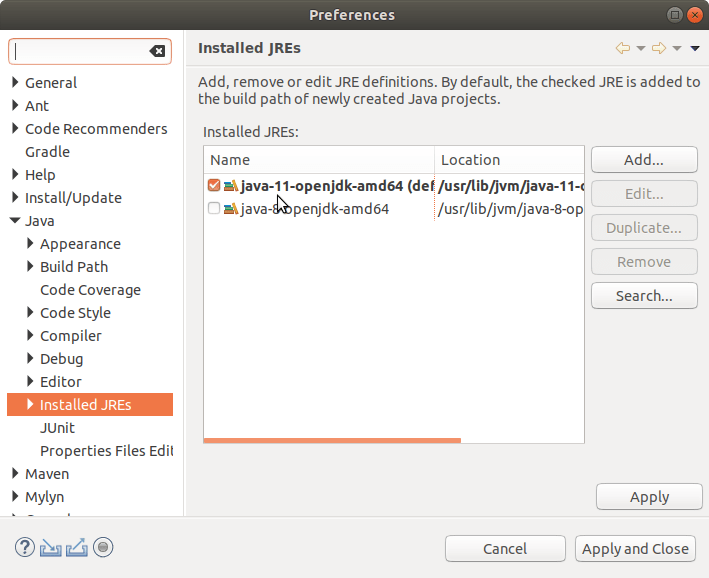Open the back history dropdown arrow
Image resolution: width=709 pixels, height=578 pixels.
[x=641, y=48]
